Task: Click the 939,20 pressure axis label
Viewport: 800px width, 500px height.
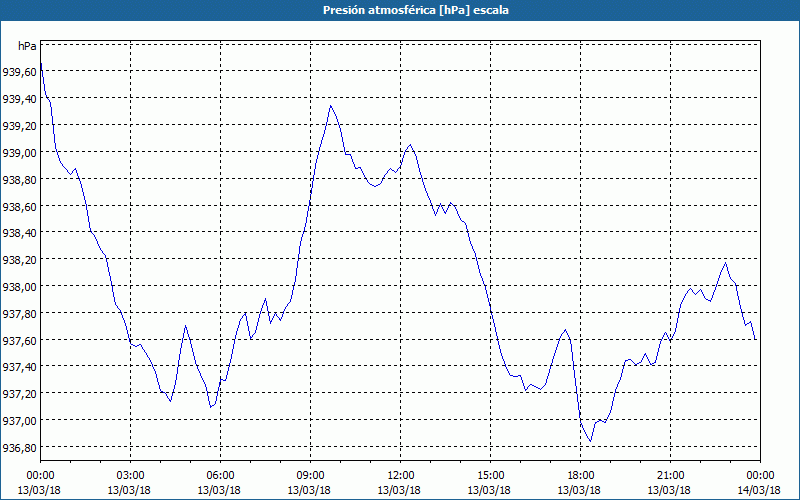Action: click(x=19, y=126)
